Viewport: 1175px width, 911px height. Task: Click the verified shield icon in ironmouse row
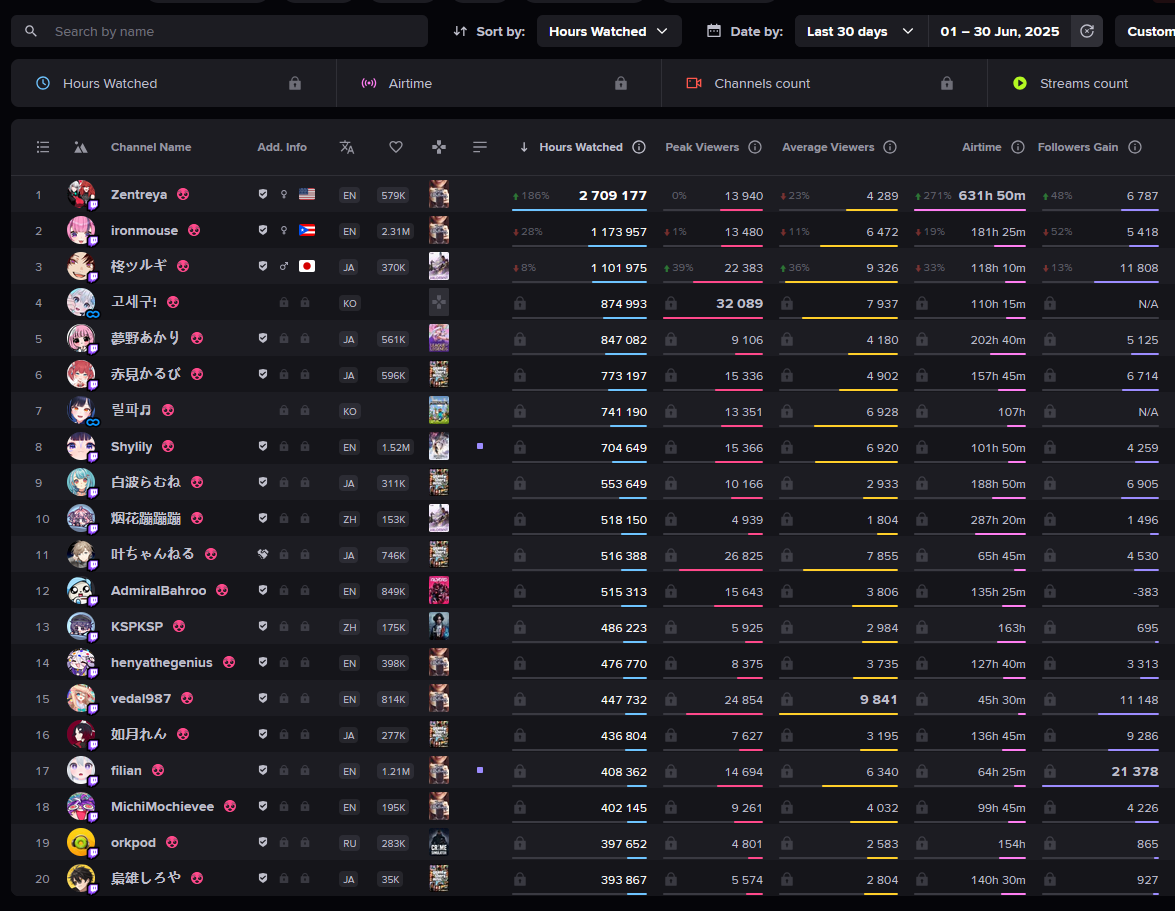pos(263,231)
